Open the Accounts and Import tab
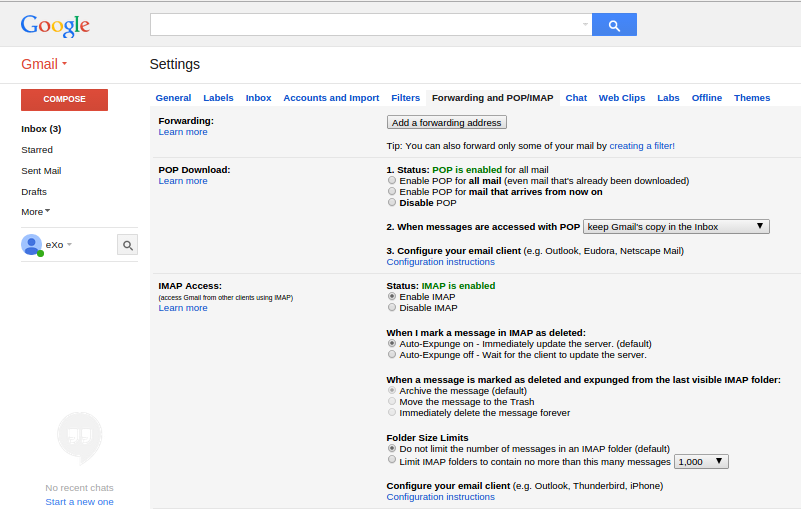The width and height of the screenshot is (801, 509). coord(331,98)
